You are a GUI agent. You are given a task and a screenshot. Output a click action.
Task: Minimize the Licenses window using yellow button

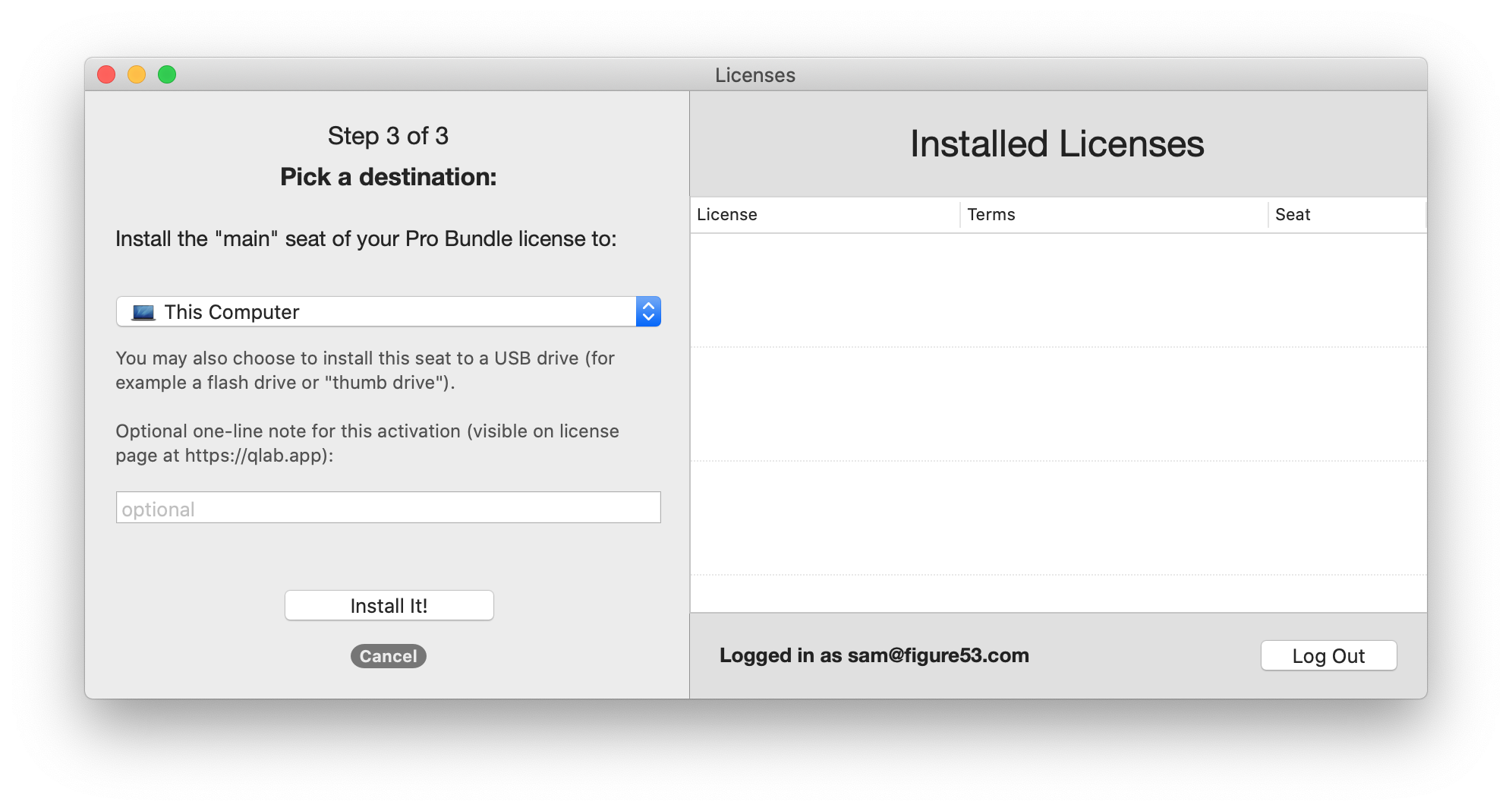137,74
